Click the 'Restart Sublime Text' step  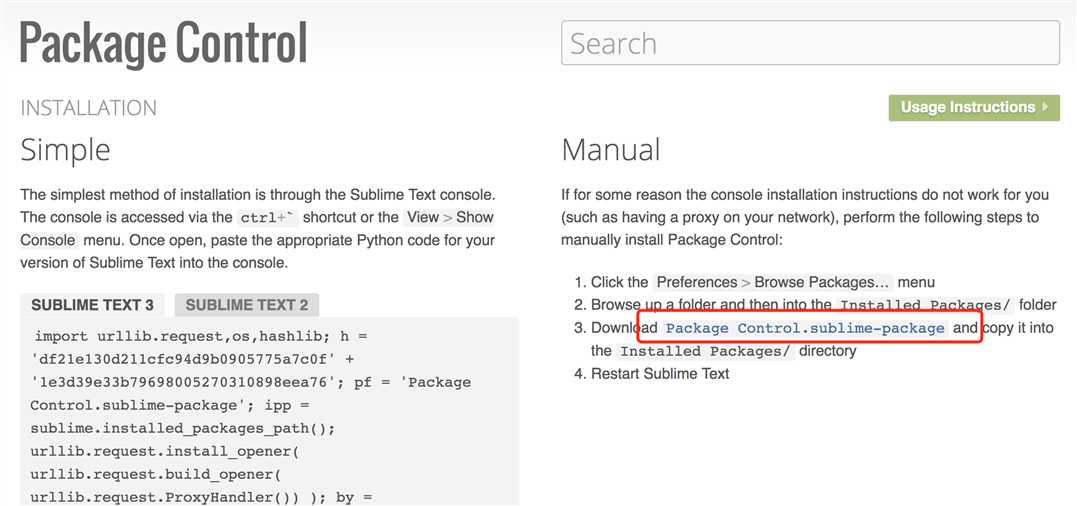click(x=660, y=374)
